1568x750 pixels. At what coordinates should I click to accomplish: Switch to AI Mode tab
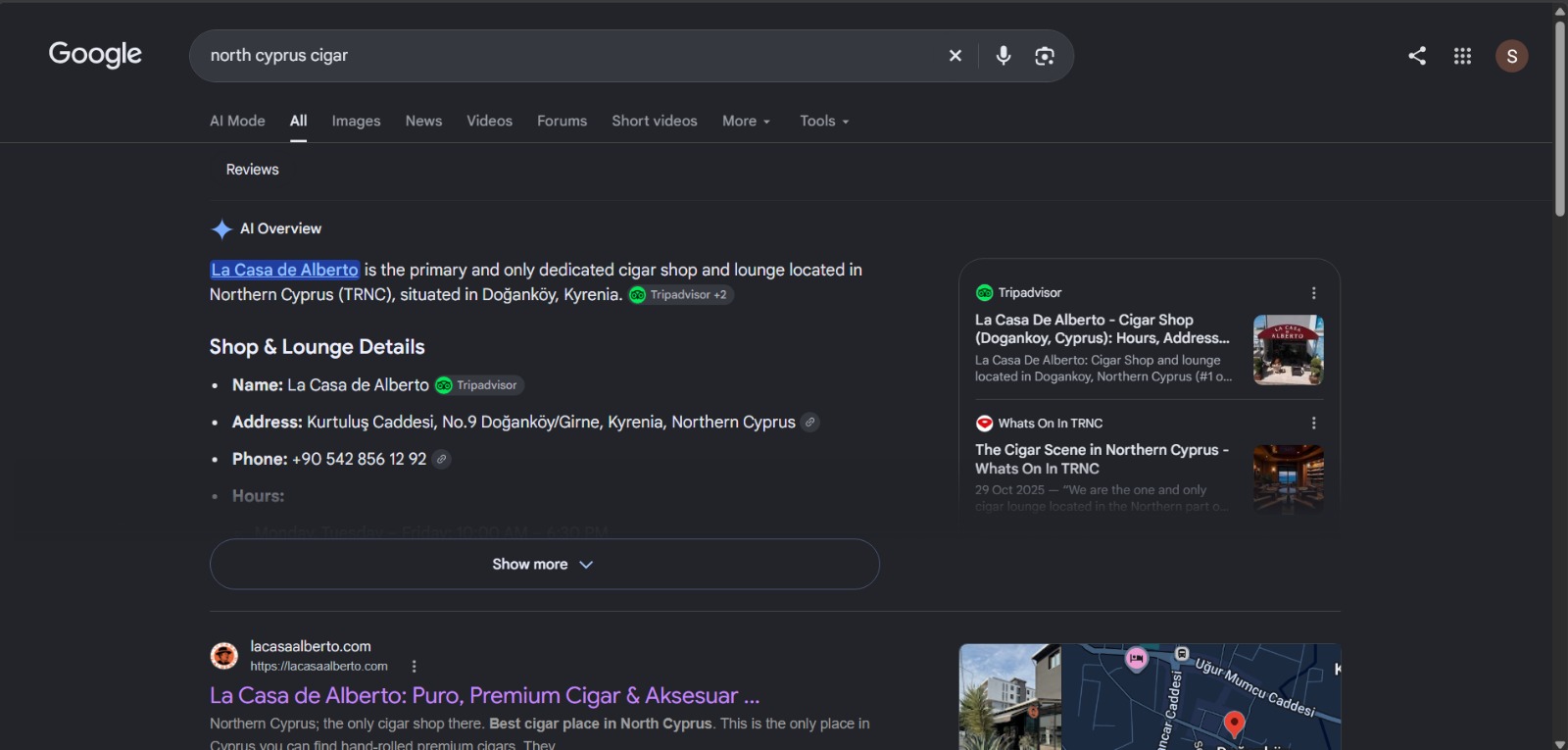coord(237,122)
